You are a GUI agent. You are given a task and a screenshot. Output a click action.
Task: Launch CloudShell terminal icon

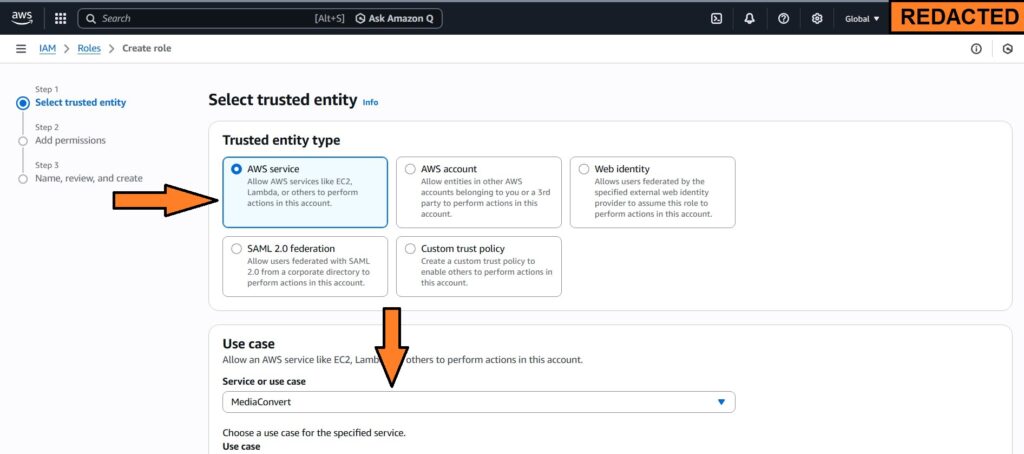pyautogui.click(x=716, y=18)
